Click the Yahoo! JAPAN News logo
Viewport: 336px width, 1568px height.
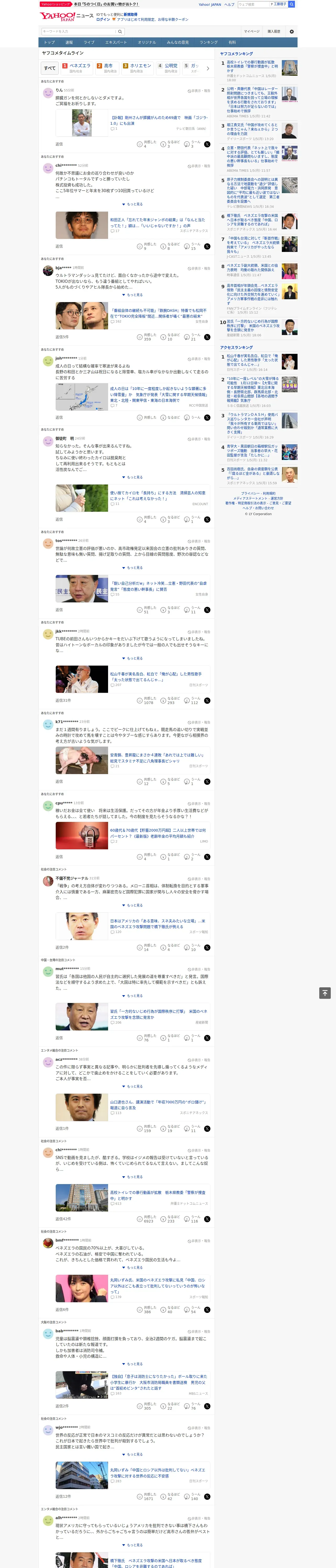click(66, 16)
